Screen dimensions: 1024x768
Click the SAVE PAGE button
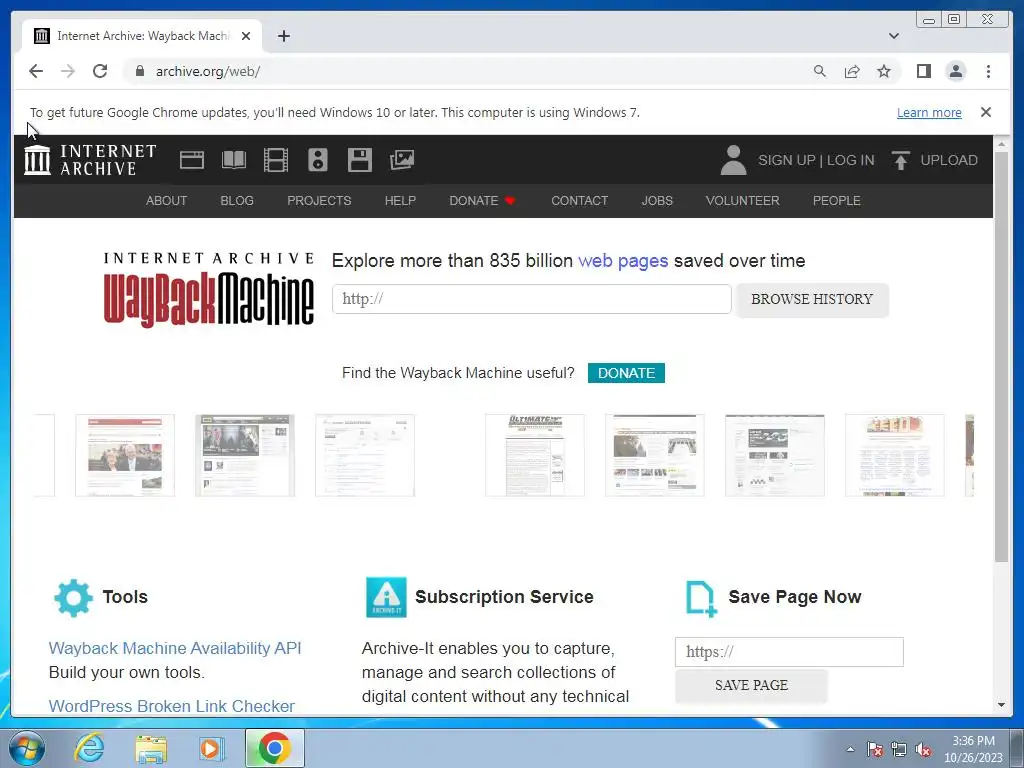[x=751, y=685]
